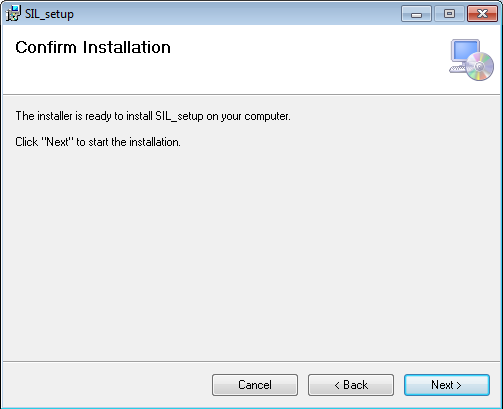Click the bottom button bar area left of Cancel
The image size is (503, 409).
pos(107,385)
